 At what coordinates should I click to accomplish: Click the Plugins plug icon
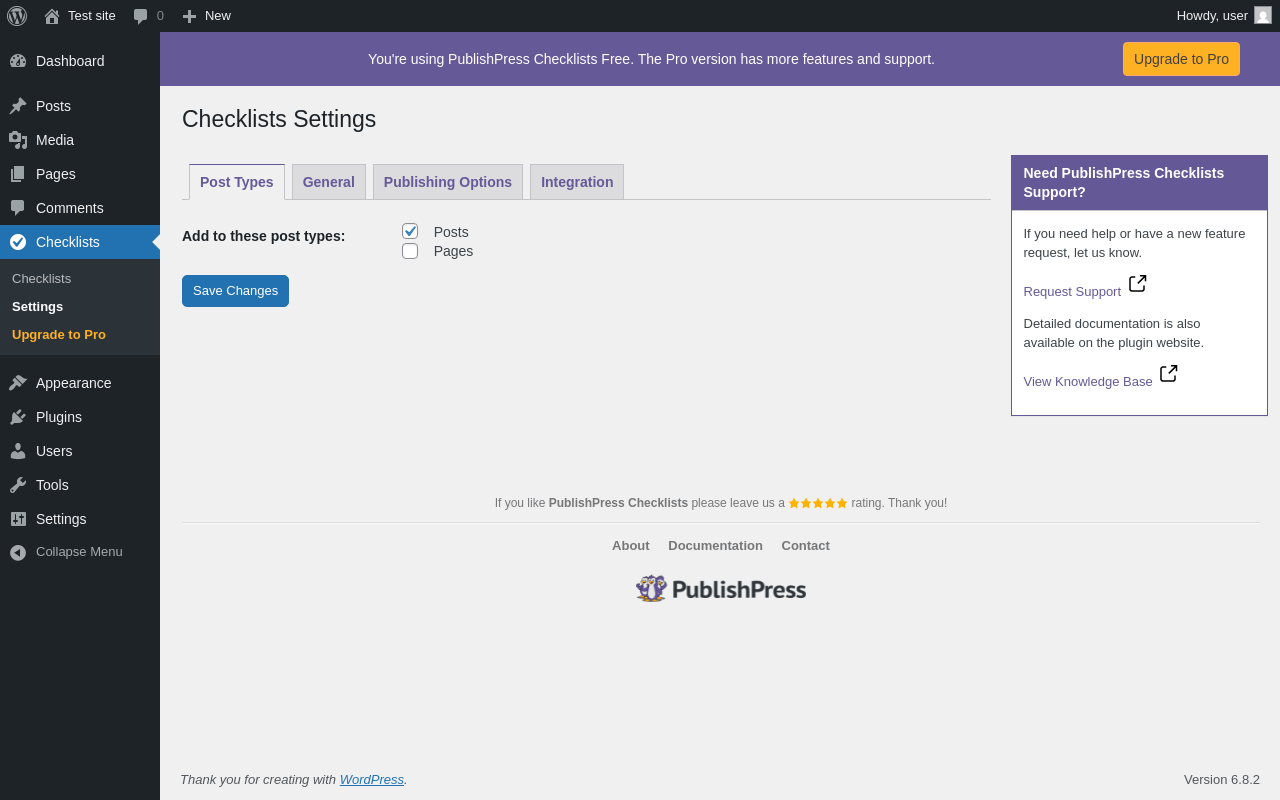[18, 417]
